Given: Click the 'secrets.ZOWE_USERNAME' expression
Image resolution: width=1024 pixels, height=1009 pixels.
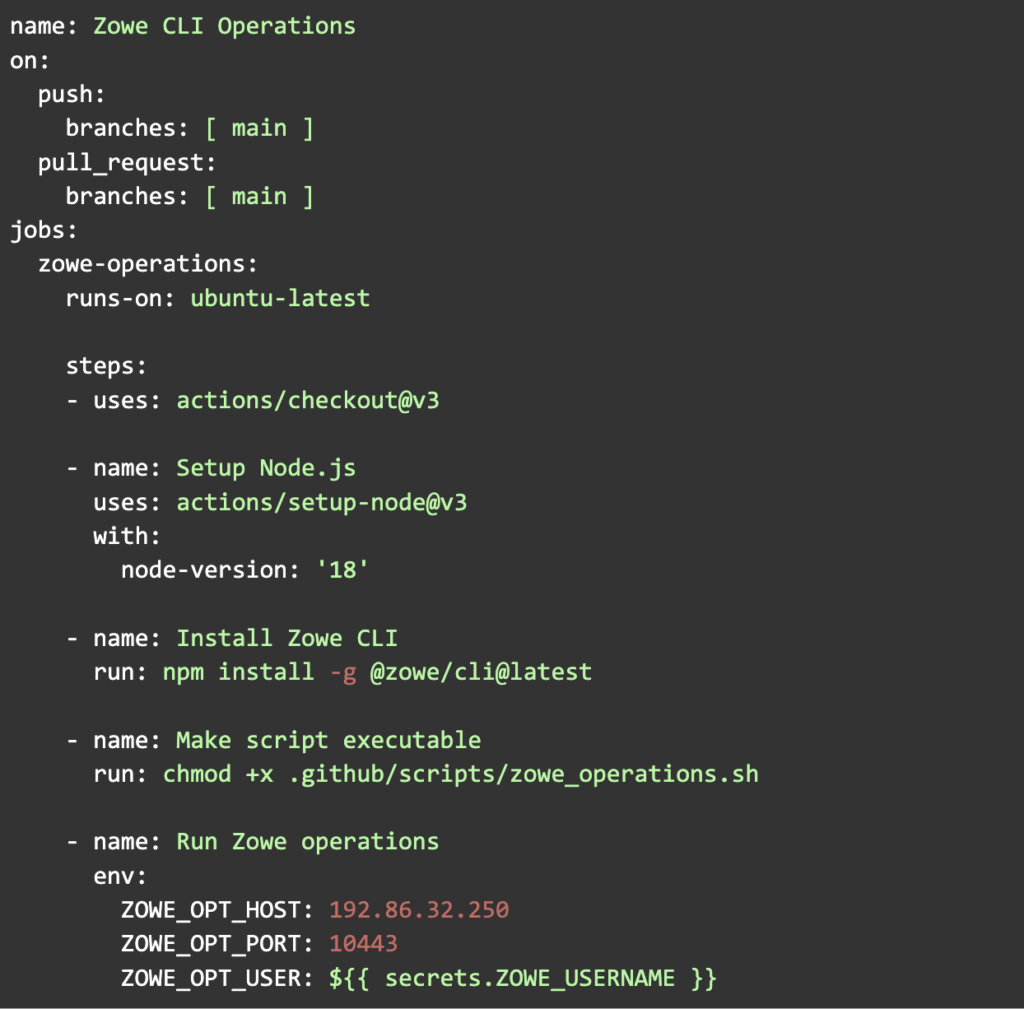Looking at the screenshot, I should 530,978.
